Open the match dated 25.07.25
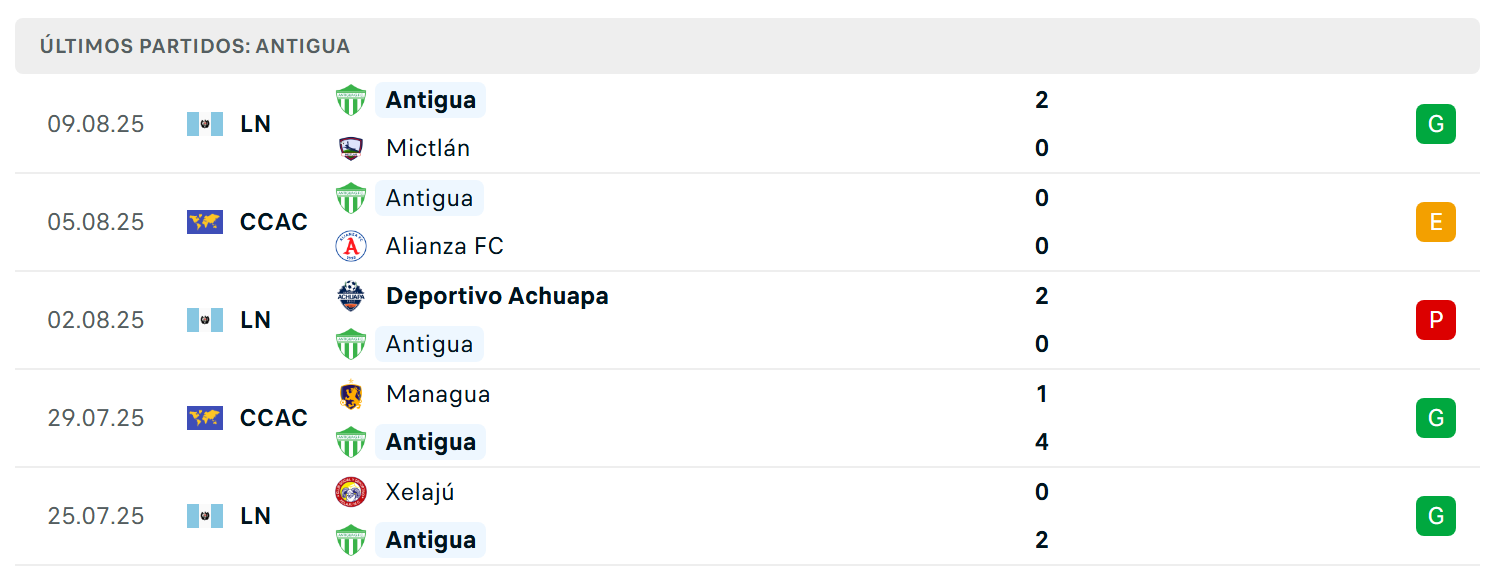Viewport: 1497px width, 583px height. (747, 516)
